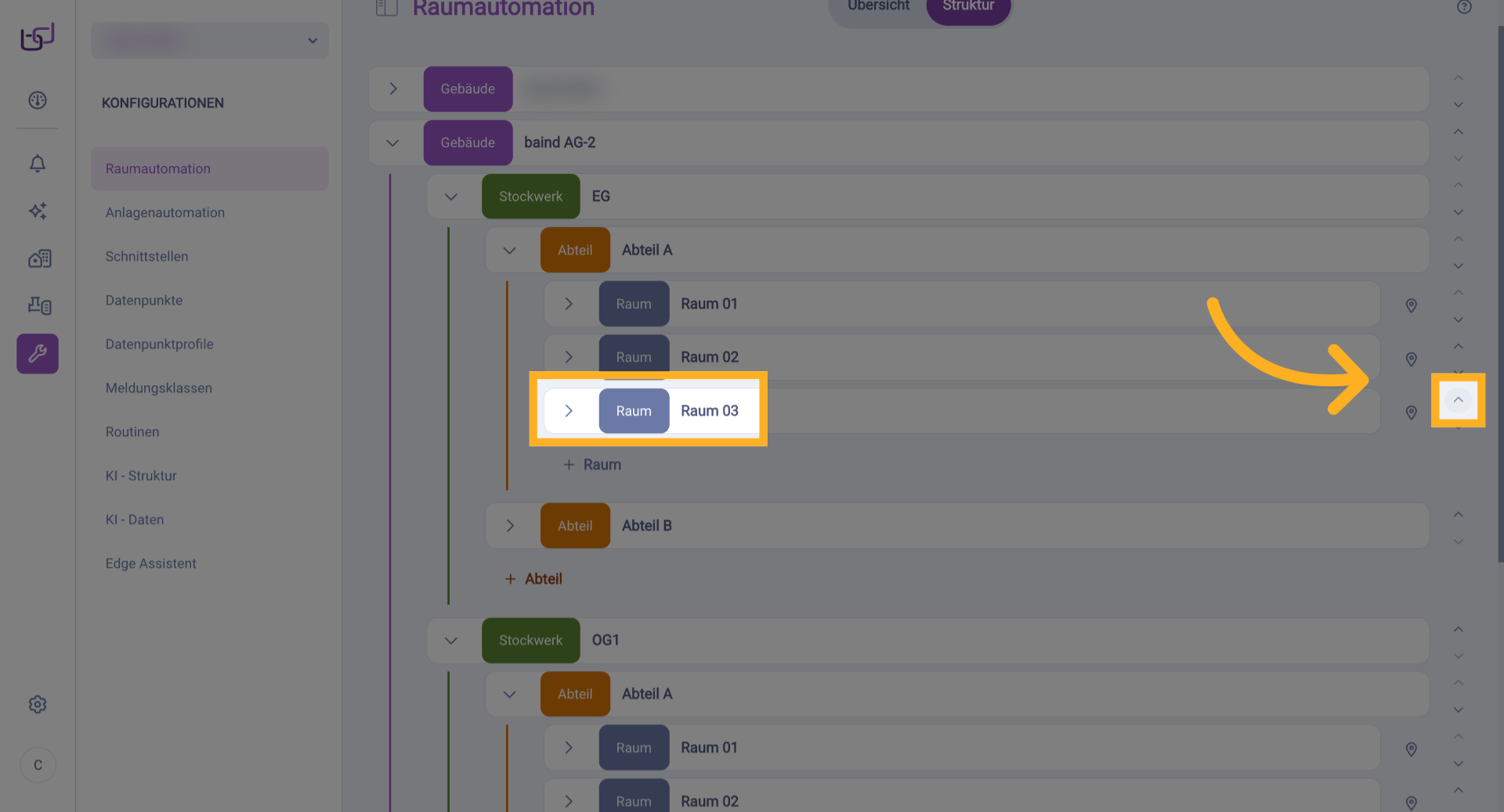Expand Abteil B in EG
Viewport: 1504px width, 812px height.
click(510, 525)
